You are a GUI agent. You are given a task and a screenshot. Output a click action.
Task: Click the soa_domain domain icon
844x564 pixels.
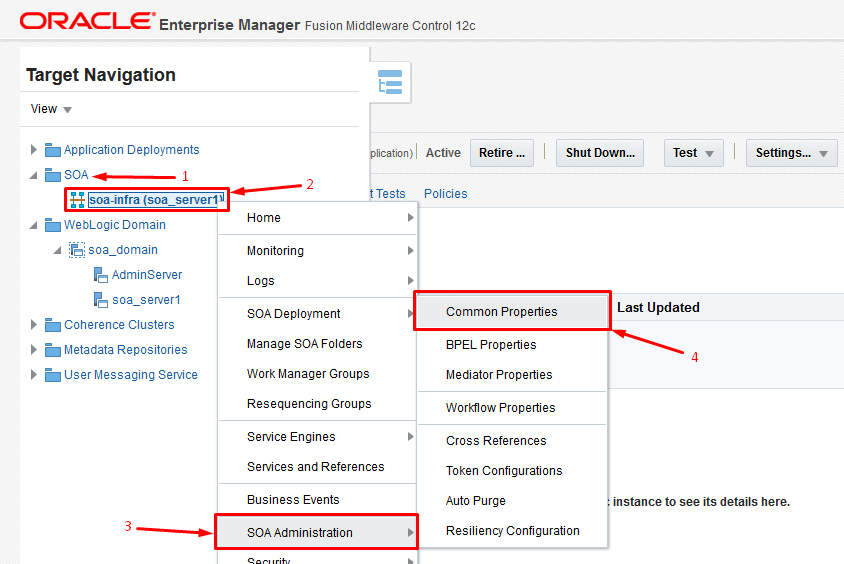pos(77,250)
